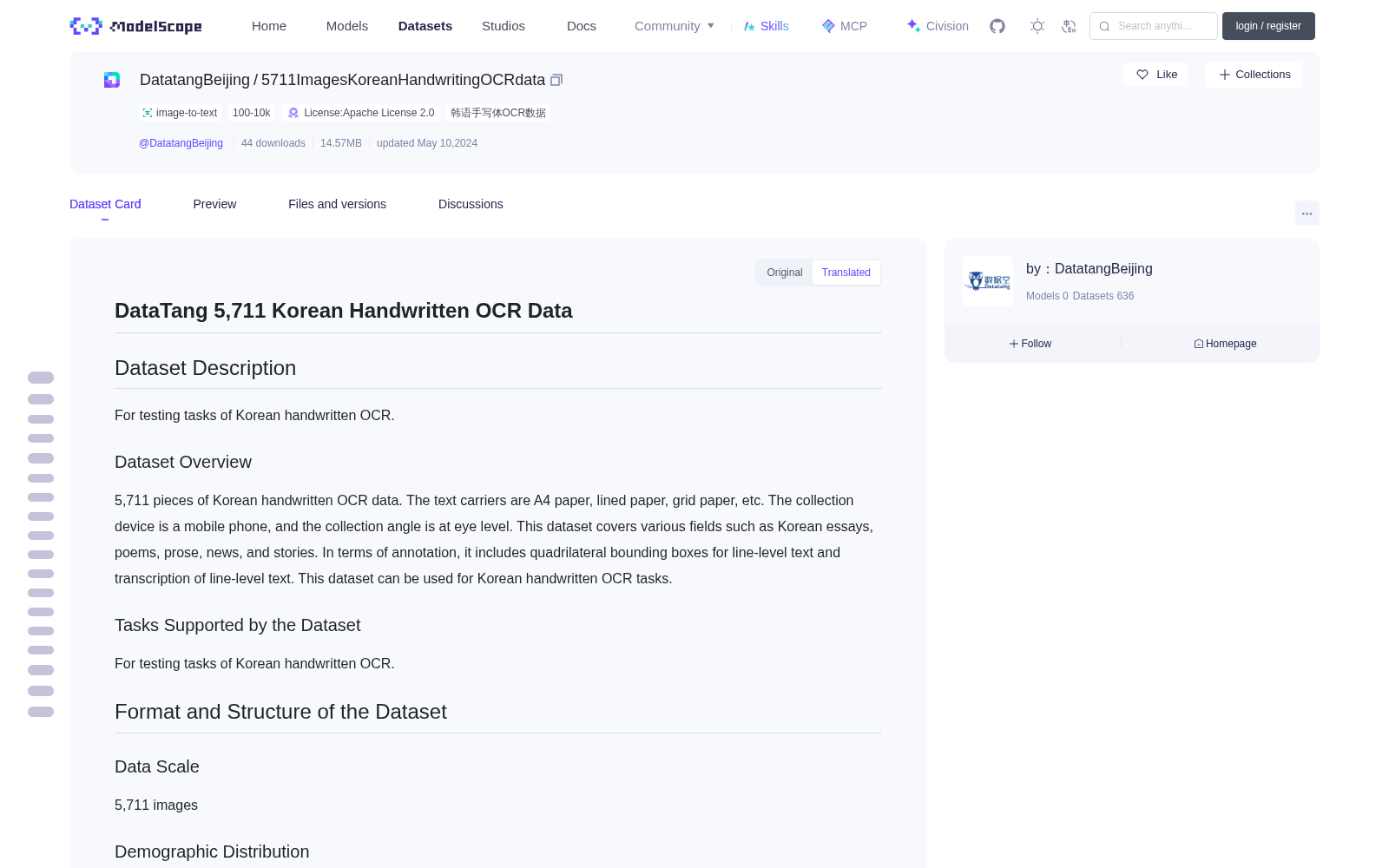Switch to Translated text view
Screen dimensions: 1389x868
(846, 273)
